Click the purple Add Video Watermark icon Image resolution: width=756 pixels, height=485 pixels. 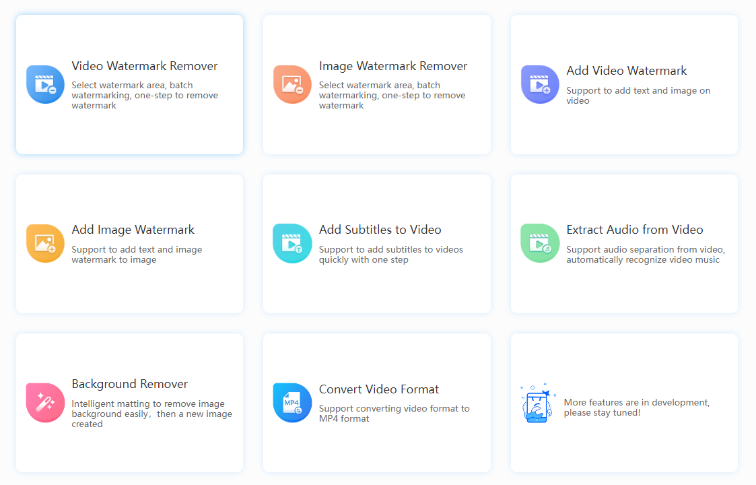click(540, 84)
